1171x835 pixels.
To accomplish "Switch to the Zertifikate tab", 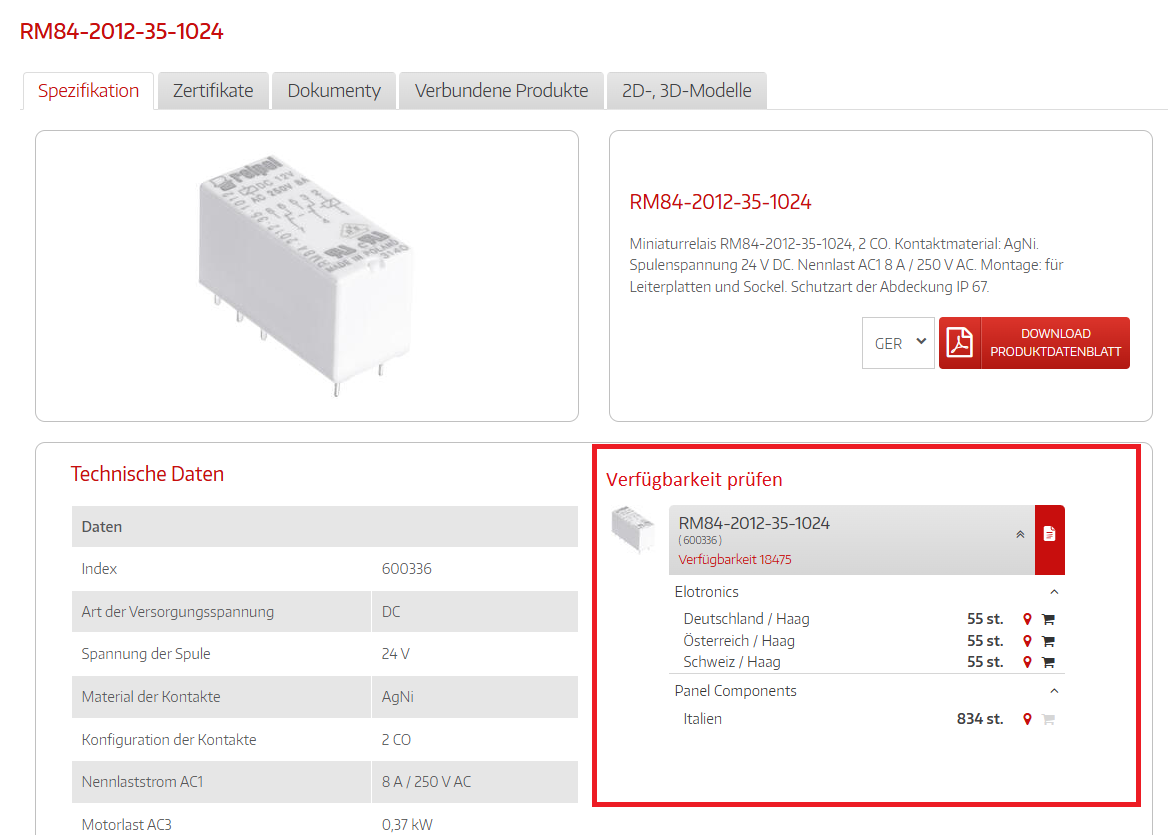I will (213, 91).
